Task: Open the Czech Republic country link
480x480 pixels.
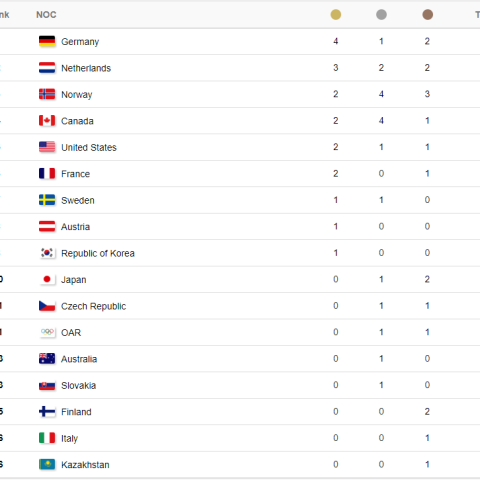Action: pos(94,306)
